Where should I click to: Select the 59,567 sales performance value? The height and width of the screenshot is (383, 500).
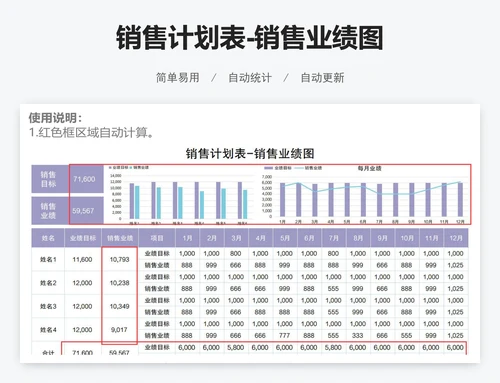[83, 211]
